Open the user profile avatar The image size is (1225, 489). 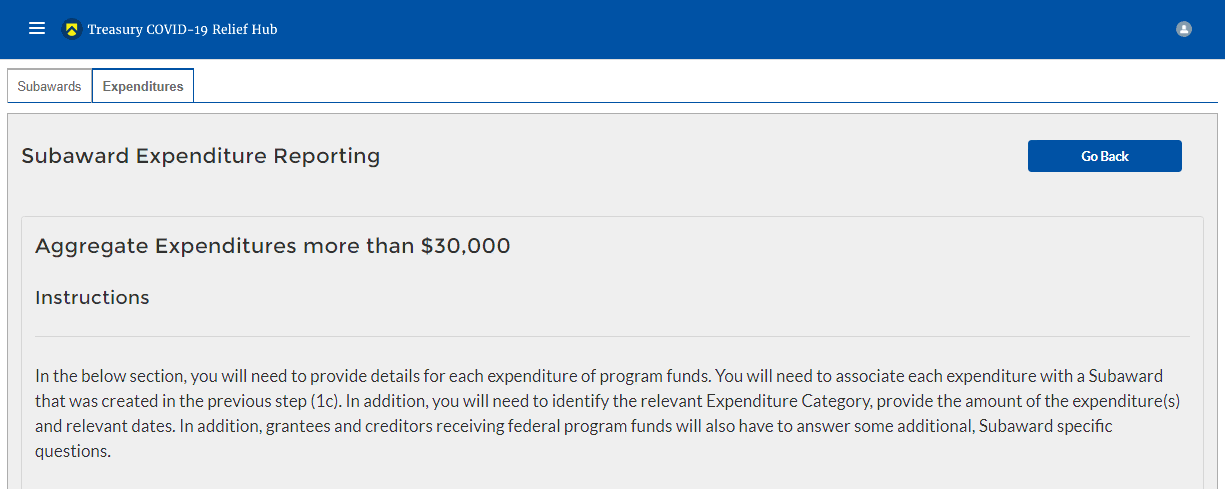pyautogui.click(x=1184, y=29)
